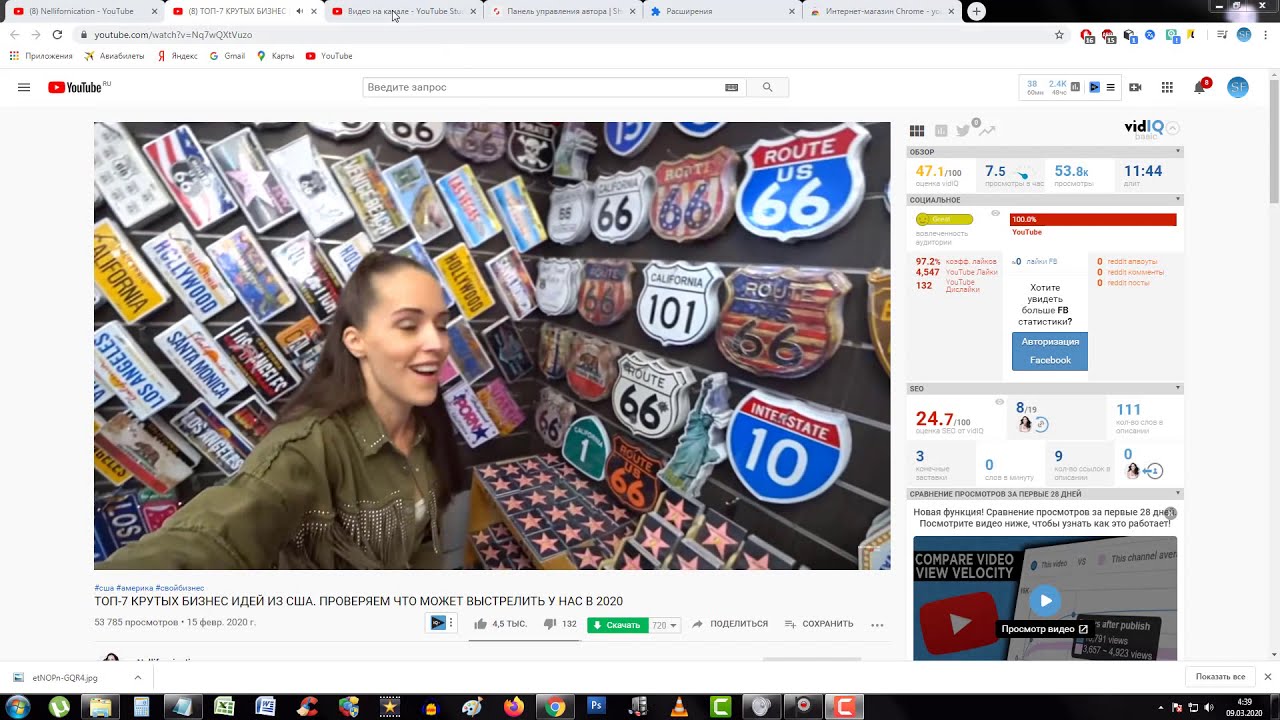Viewport: 1280px width, 720px height.
Task: Open the YouTube hamburger guide menu
Action: (24, 87)
